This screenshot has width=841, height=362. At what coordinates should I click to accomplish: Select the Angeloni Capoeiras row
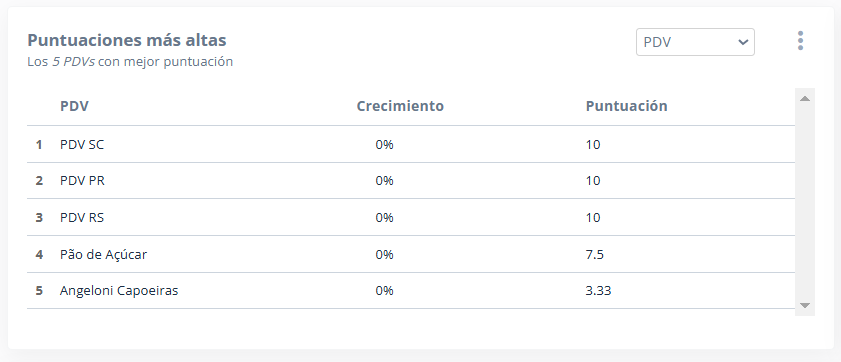(411, 291)
